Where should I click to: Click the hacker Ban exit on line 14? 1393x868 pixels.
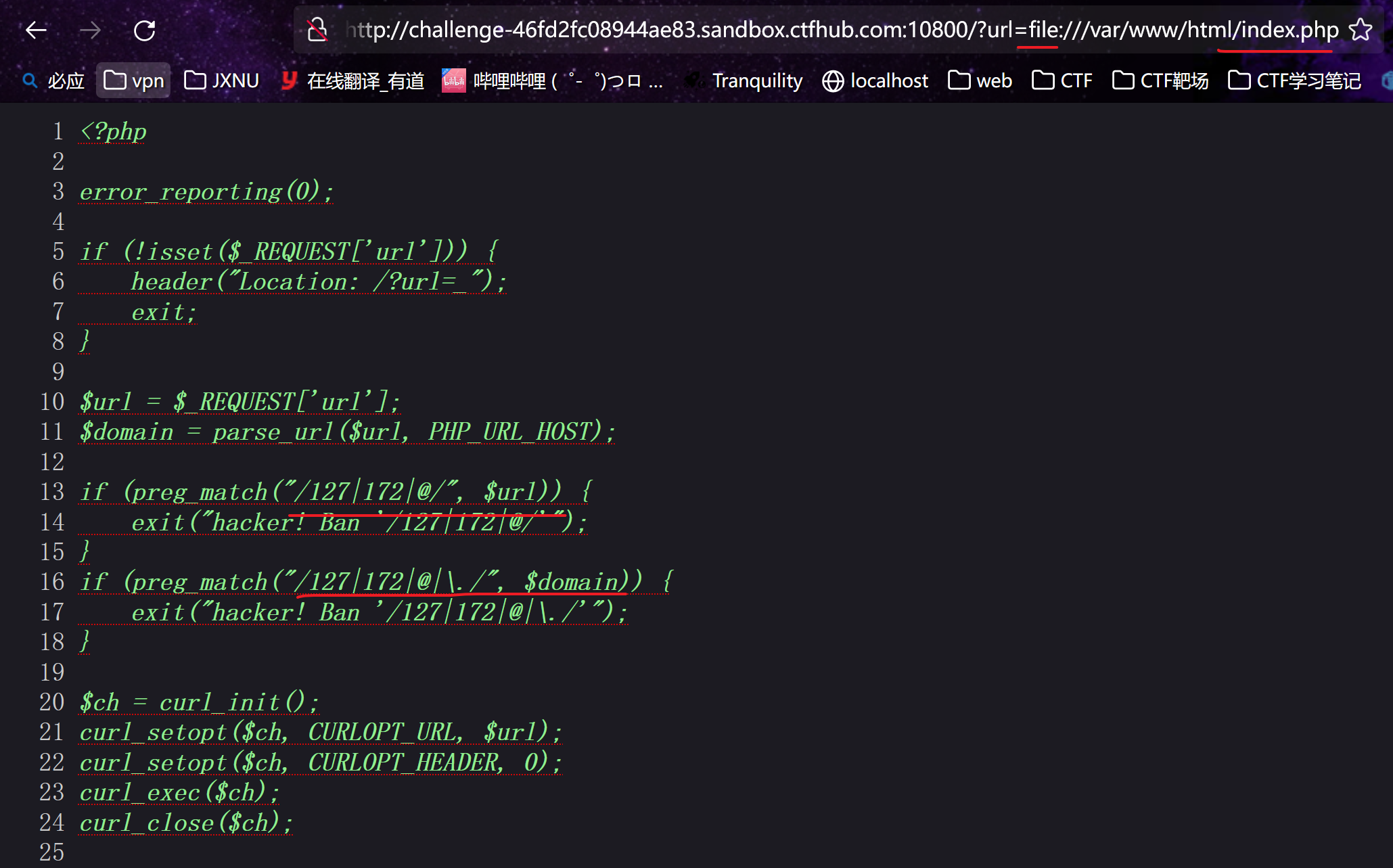click(359, 522)
